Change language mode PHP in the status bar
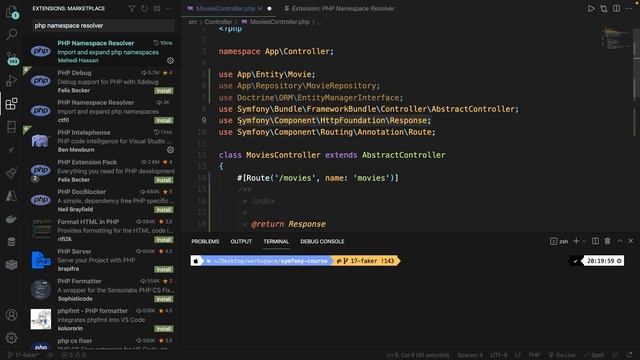Screen dimensions: 640x360 [x=534, y=355]
